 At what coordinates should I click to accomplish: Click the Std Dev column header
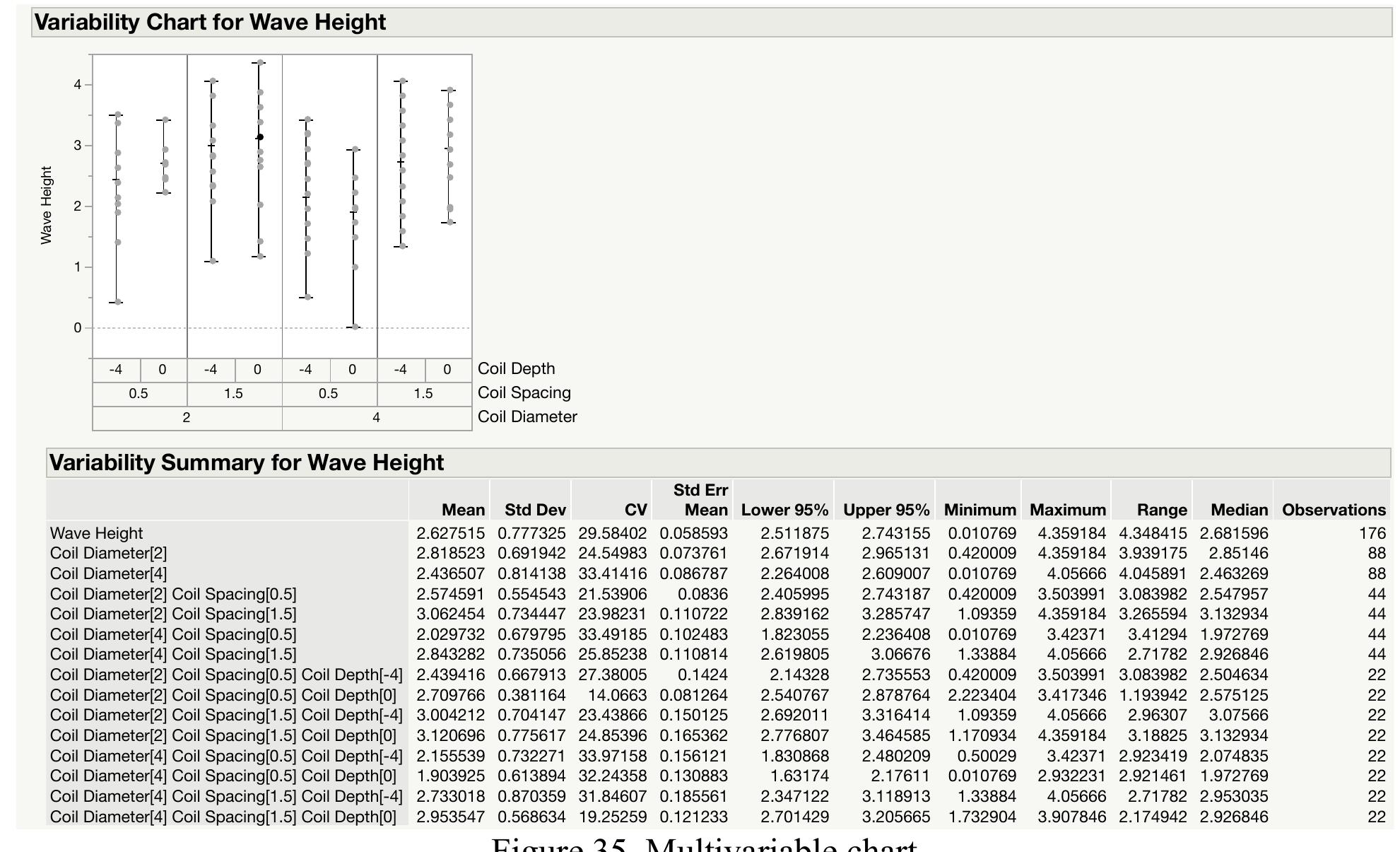click(x=534, y=509)
